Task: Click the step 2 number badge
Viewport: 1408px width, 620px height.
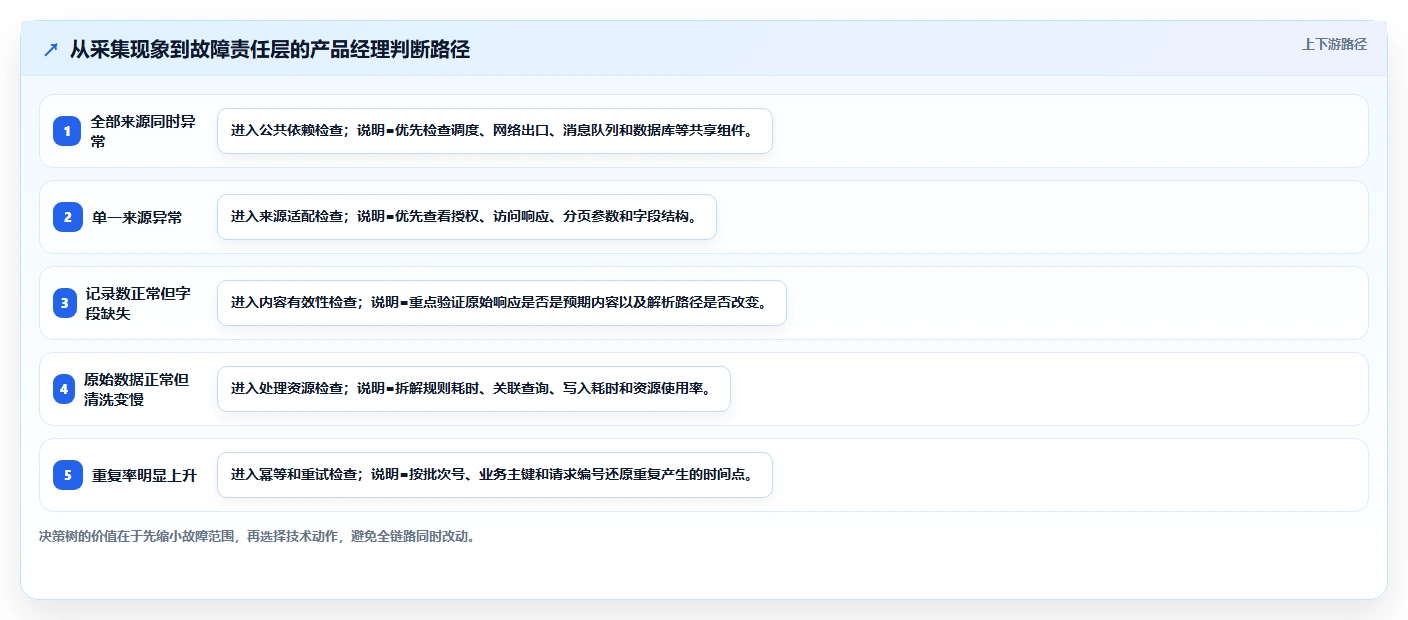Action: click(x=68, y=217)
